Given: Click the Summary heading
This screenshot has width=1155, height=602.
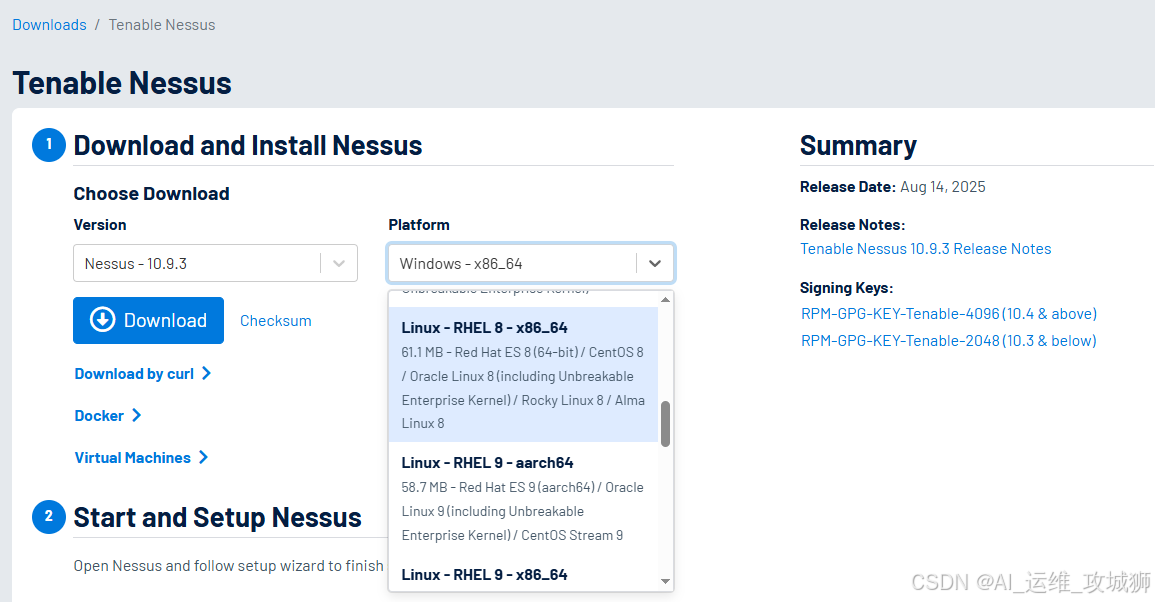Looking at the screenshot, I should tap(858, 146).
